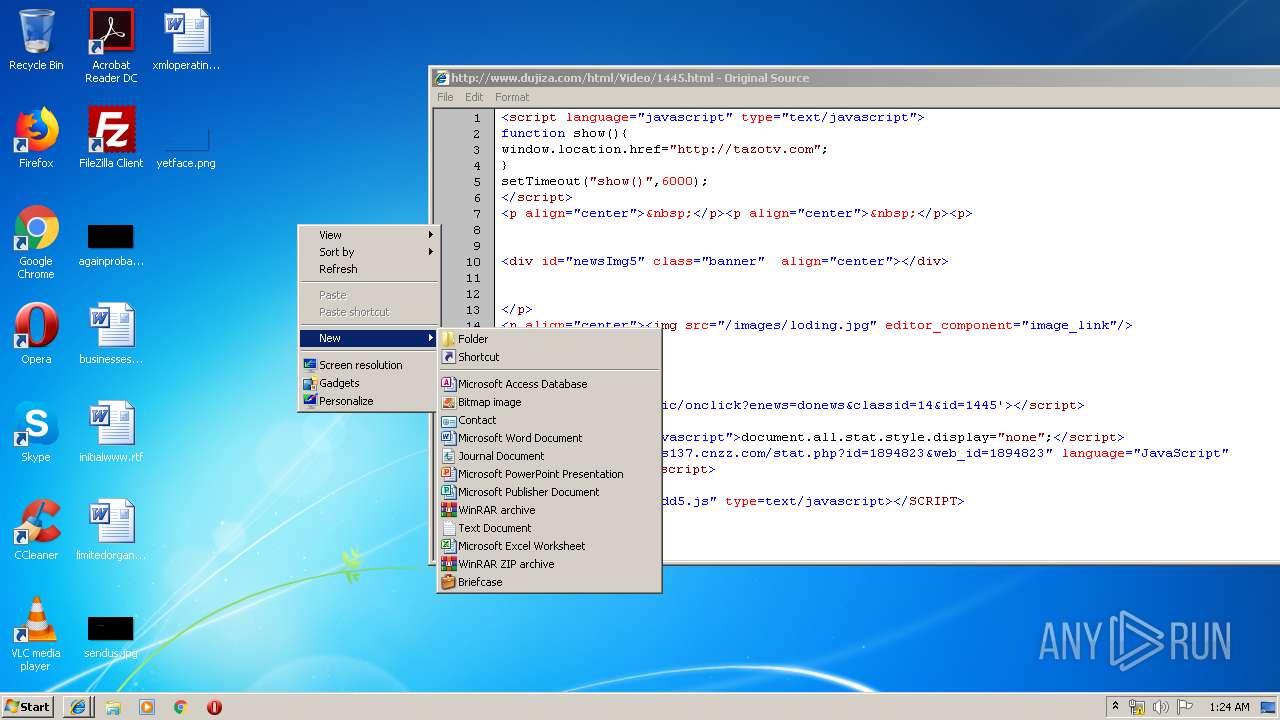Click the Chrome icon in the taskbar
1280x720 pixels.
pos(181,707)
